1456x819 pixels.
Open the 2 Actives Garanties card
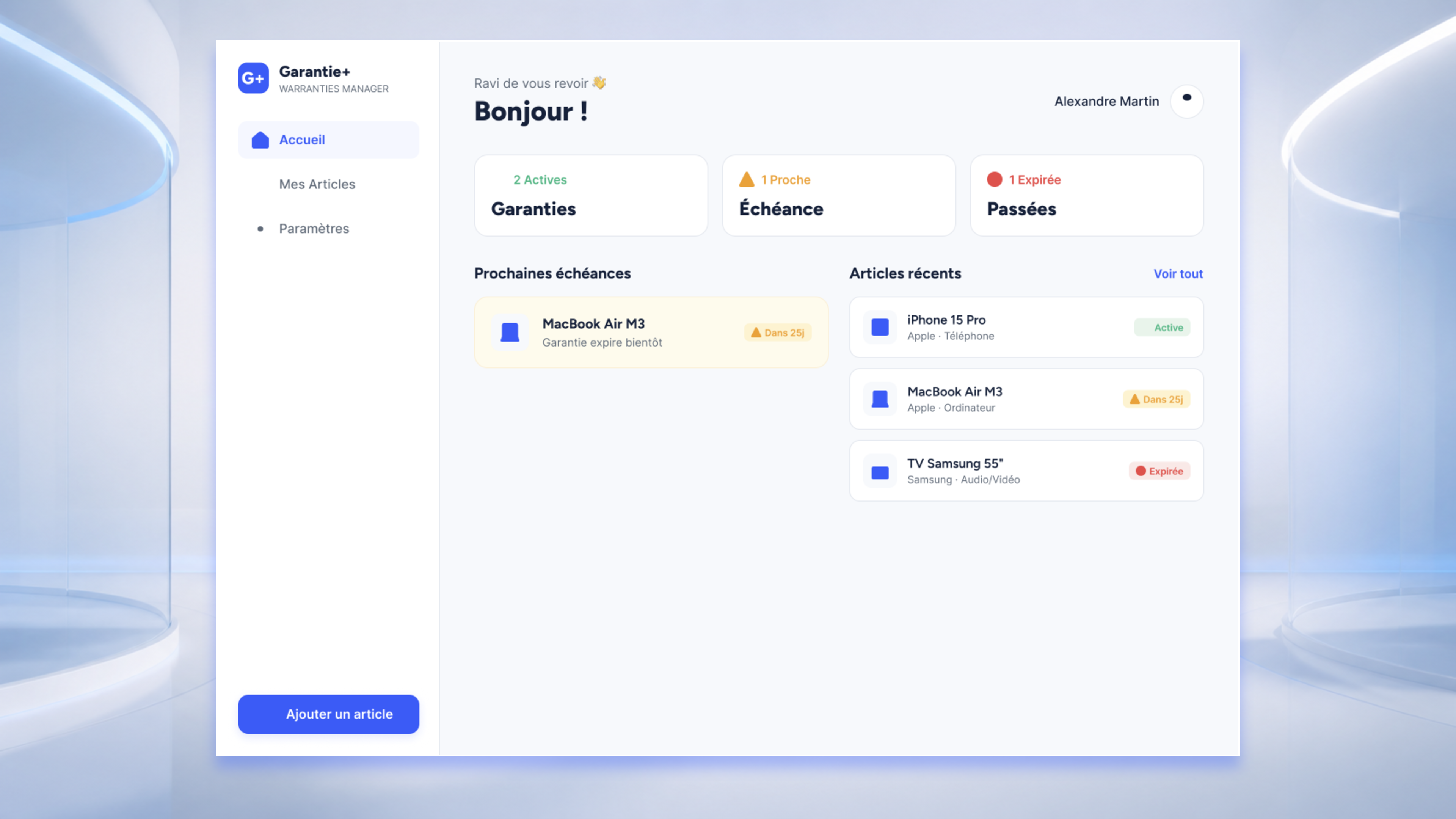tap(591, 196)
